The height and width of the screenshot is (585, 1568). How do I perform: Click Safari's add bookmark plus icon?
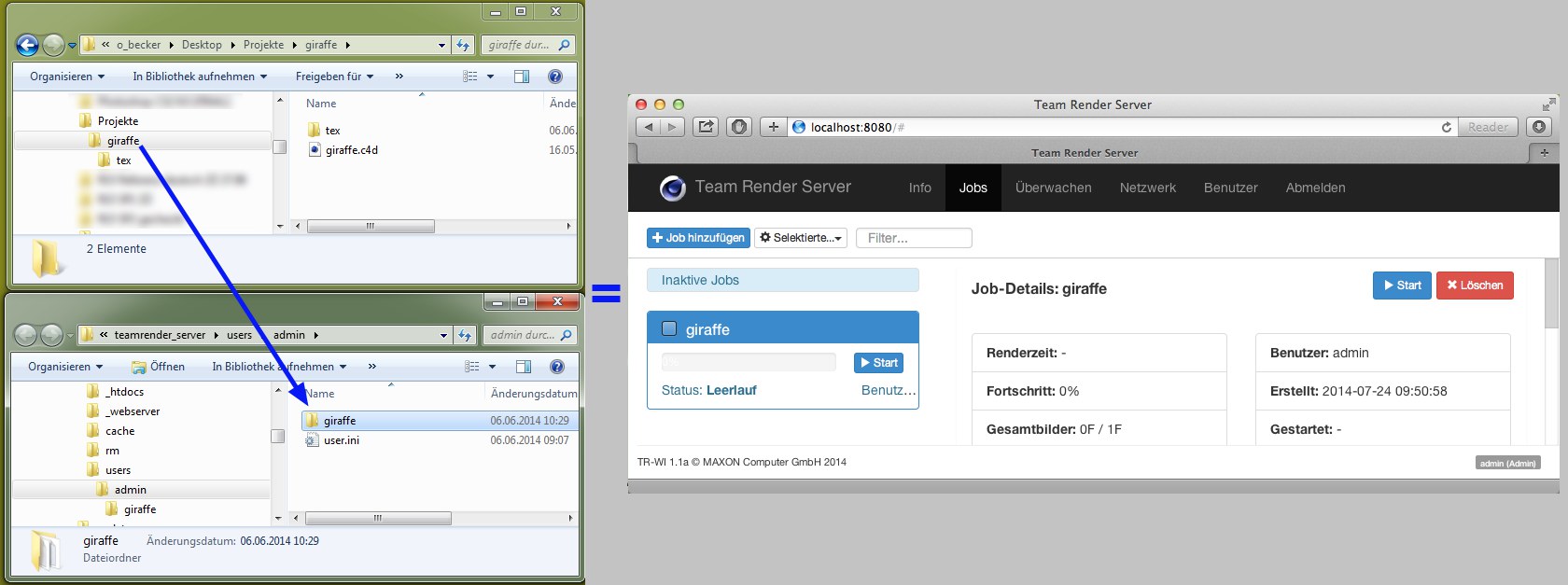click(773, 127)
